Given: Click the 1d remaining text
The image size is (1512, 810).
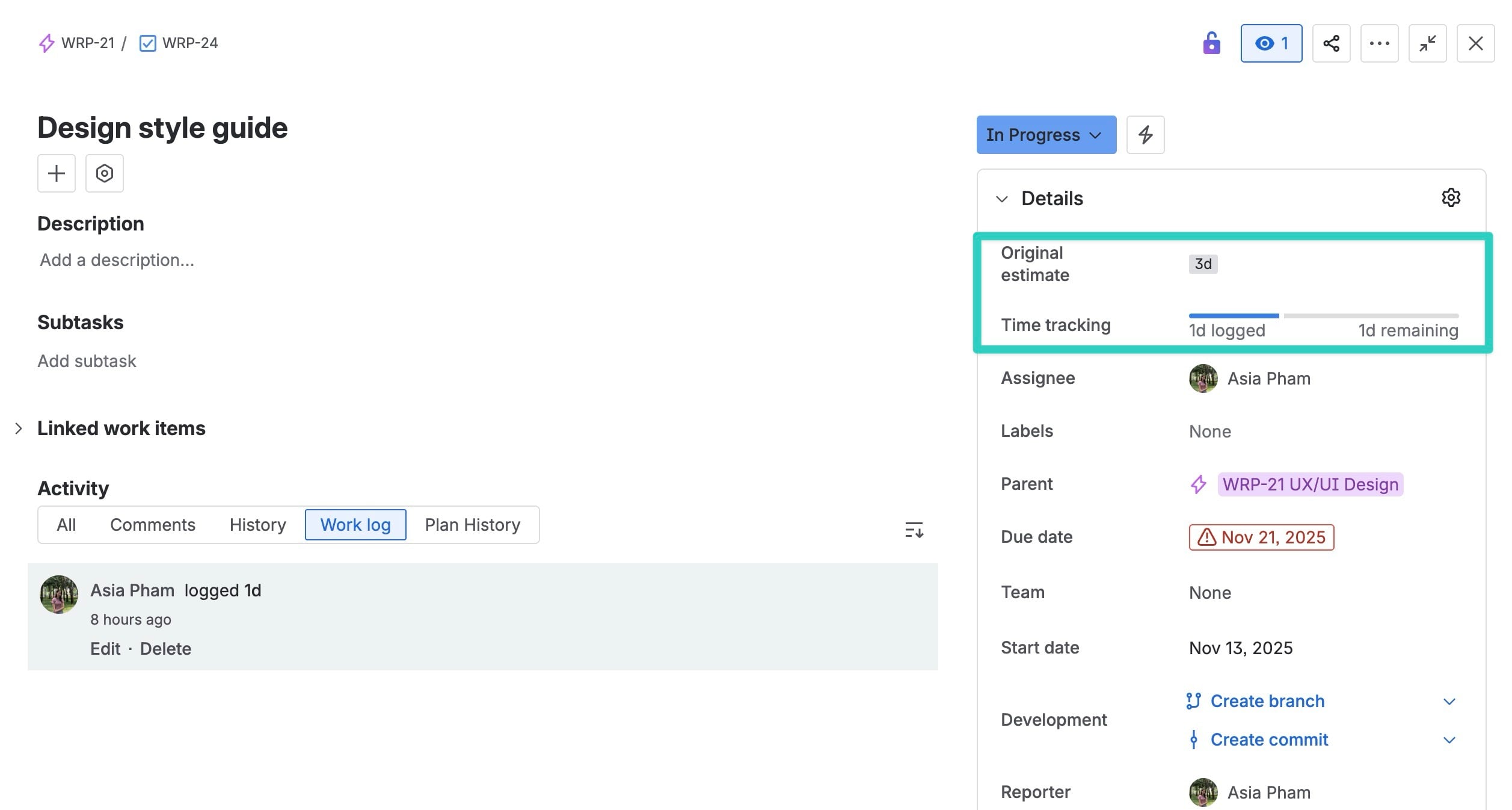Looking at the screenshot, I should (1409, 330).
